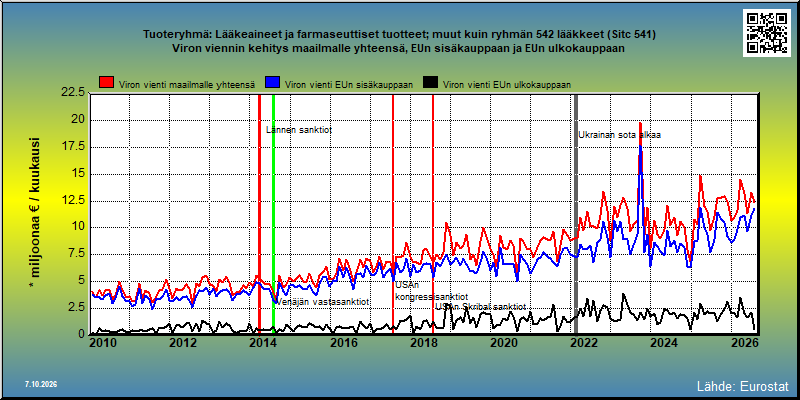Click the 'USAn Skribal sanktiot' annotation
This screenshot has width=800, height=400.
[x=480, y=307]
